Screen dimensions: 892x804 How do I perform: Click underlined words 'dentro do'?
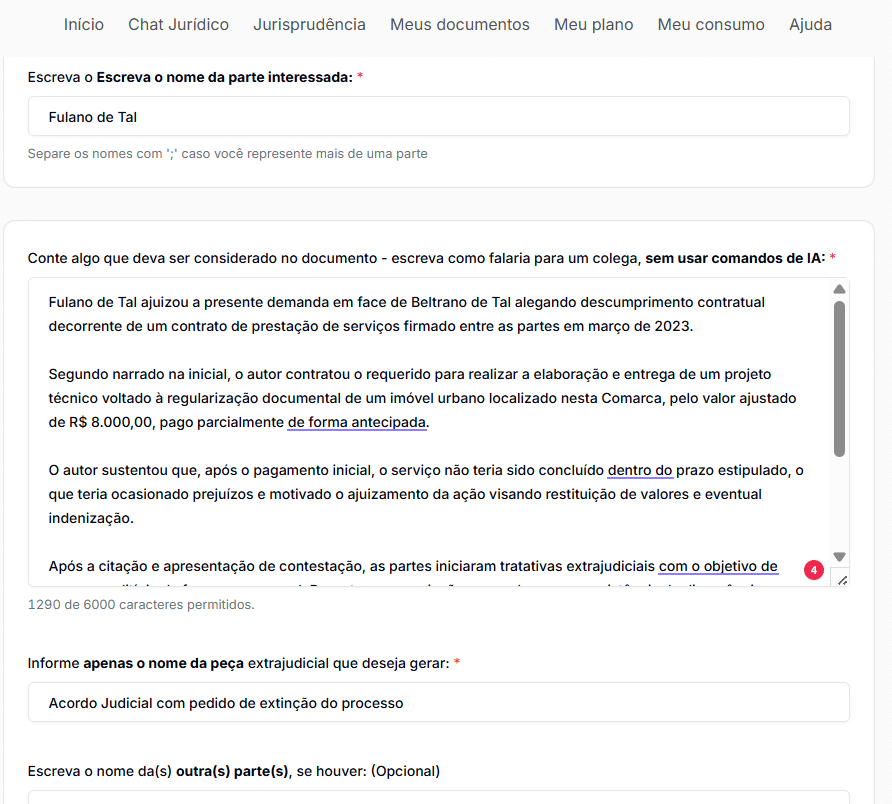point(640,471)
